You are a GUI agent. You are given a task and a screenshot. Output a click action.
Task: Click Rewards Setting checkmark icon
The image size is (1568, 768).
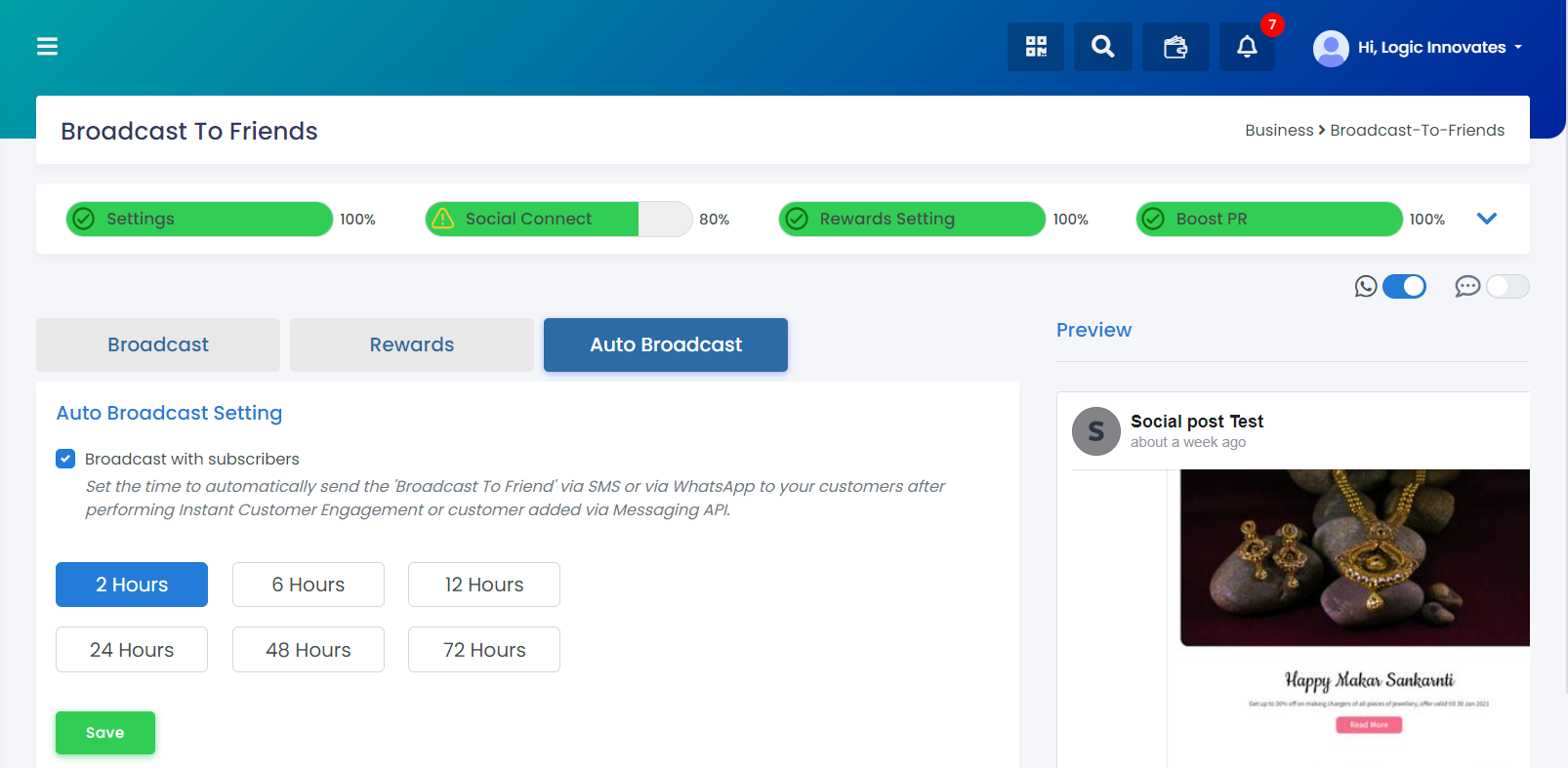coord(797,219)
